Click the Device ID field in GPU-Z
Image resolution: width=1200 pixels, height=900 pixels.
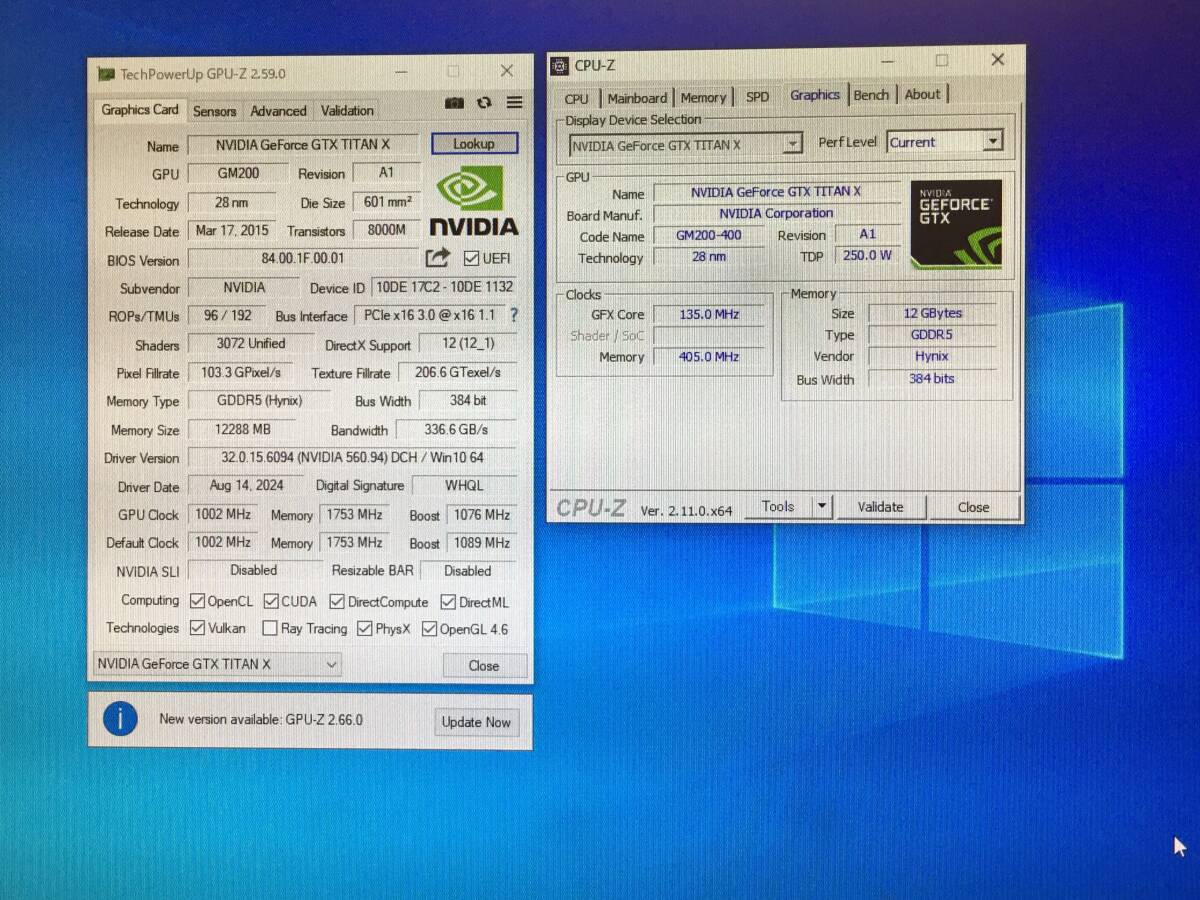[444, 287]
